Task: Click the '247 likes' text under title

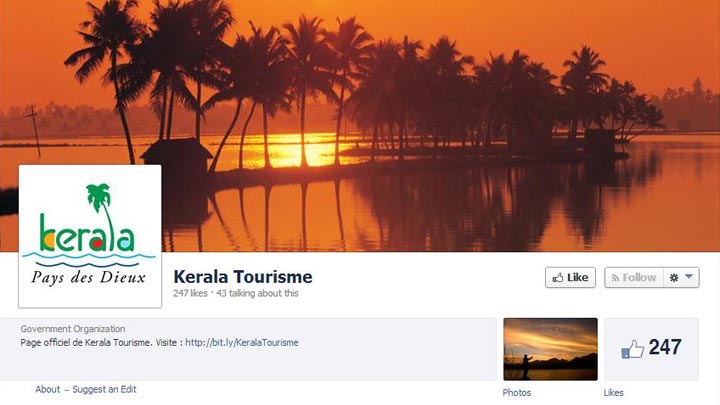Action: (190, 293)
